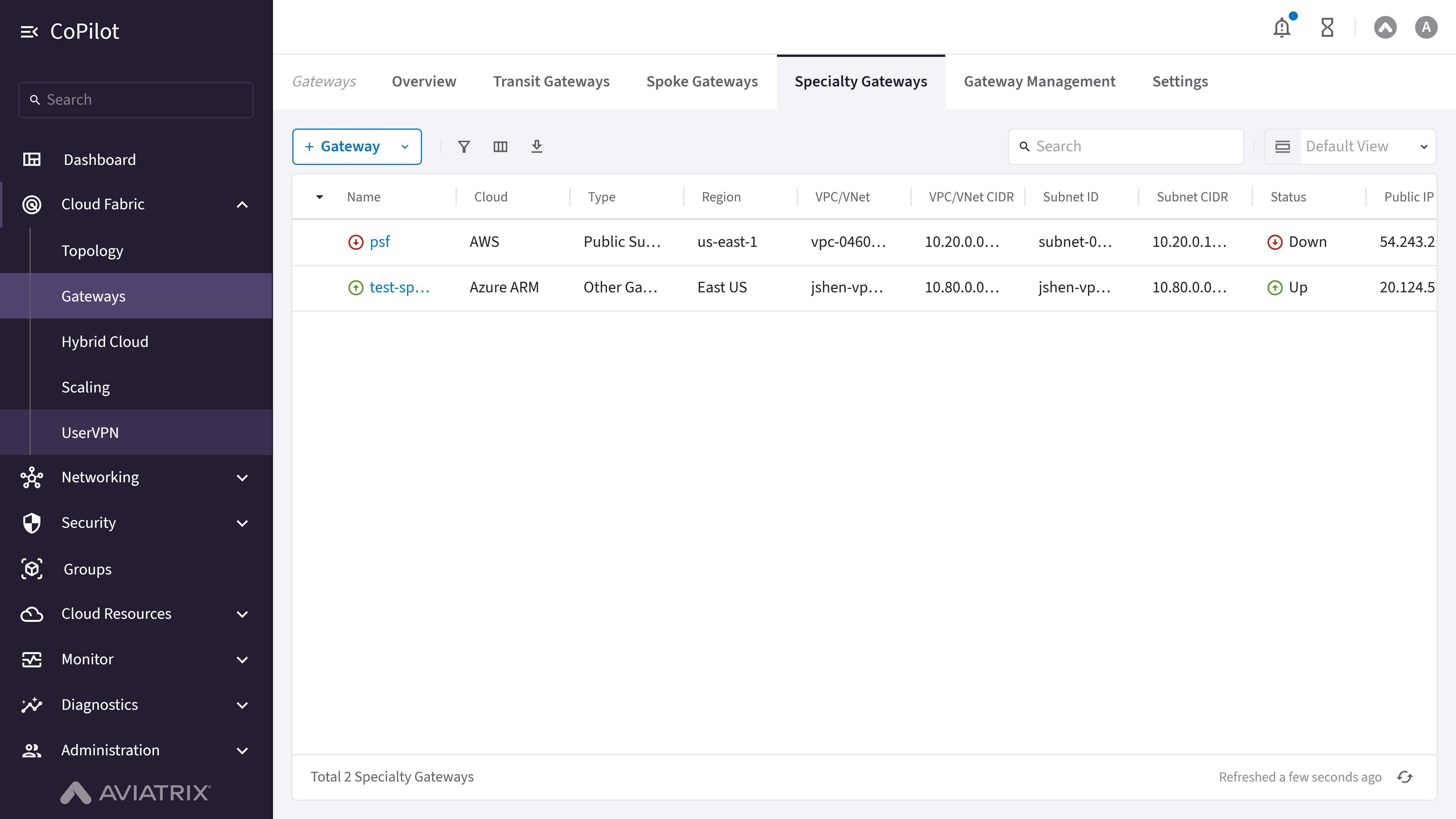Click the 'Down' status text for psf
Image resolution: width=1456 pixels, height=819 pixels.
click(x=1307, y=242)
